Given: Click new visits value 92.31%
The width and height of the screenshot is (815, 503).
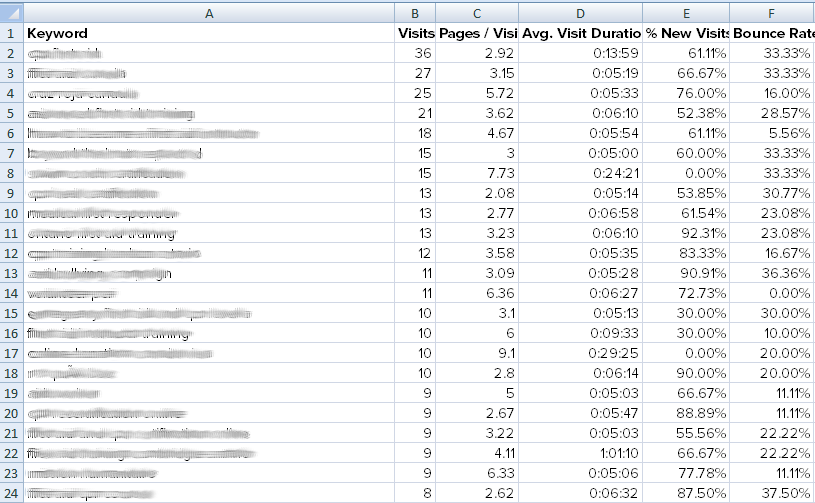Looking at the screenshot, I should (686, 233).
